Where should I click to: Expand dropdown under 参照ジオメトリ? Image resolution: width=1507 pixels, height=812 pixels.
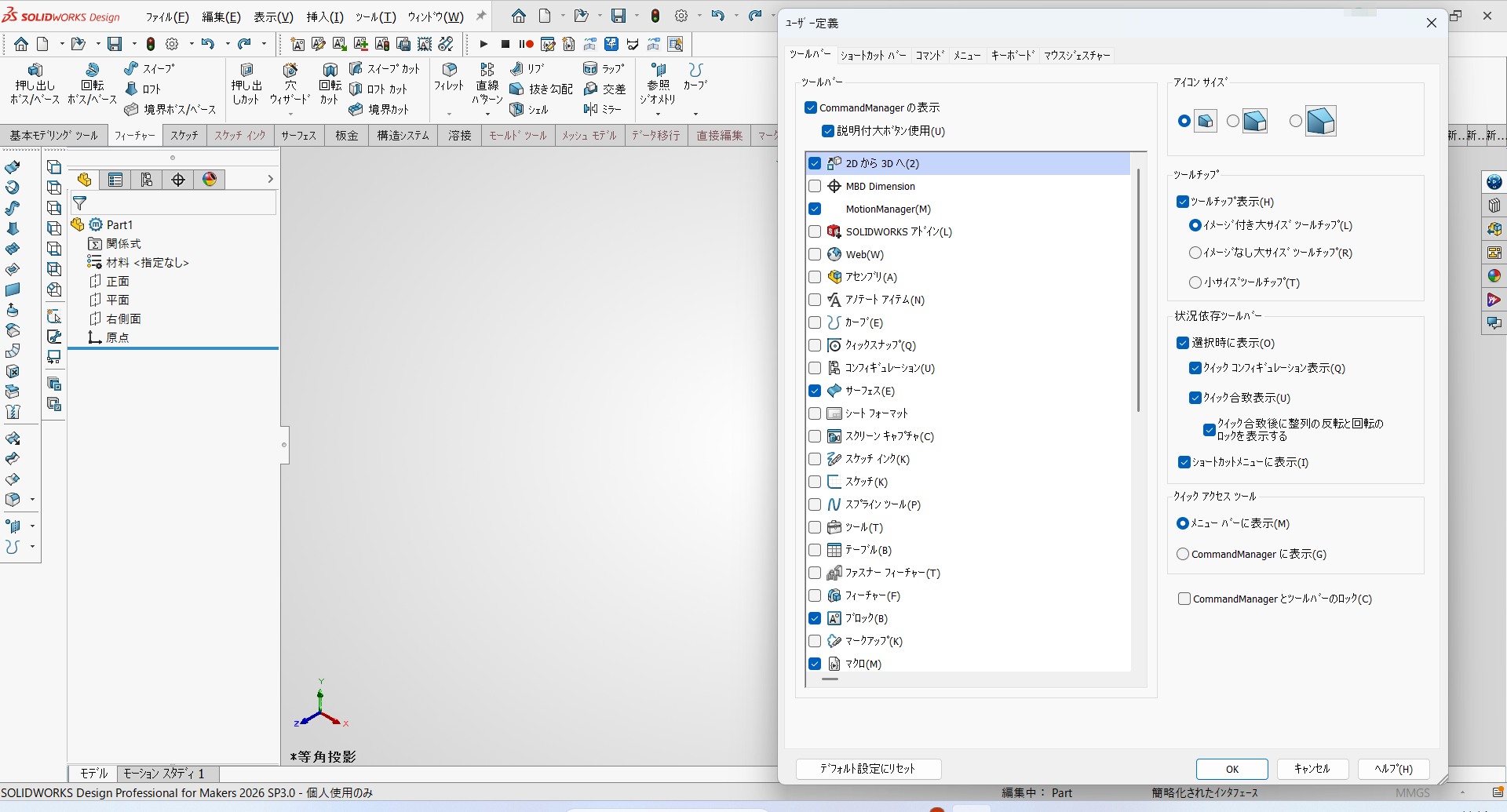658,114
